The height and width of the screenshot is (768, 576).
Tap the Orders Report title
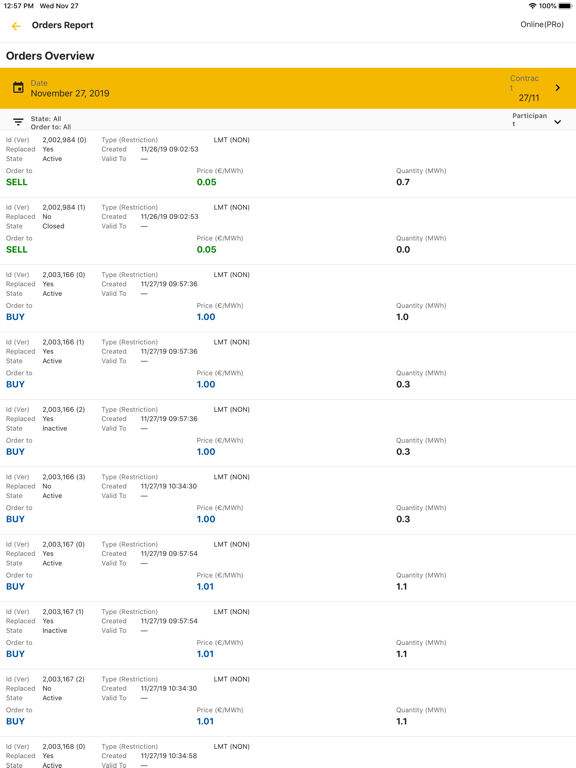click(x=62, y=25)
